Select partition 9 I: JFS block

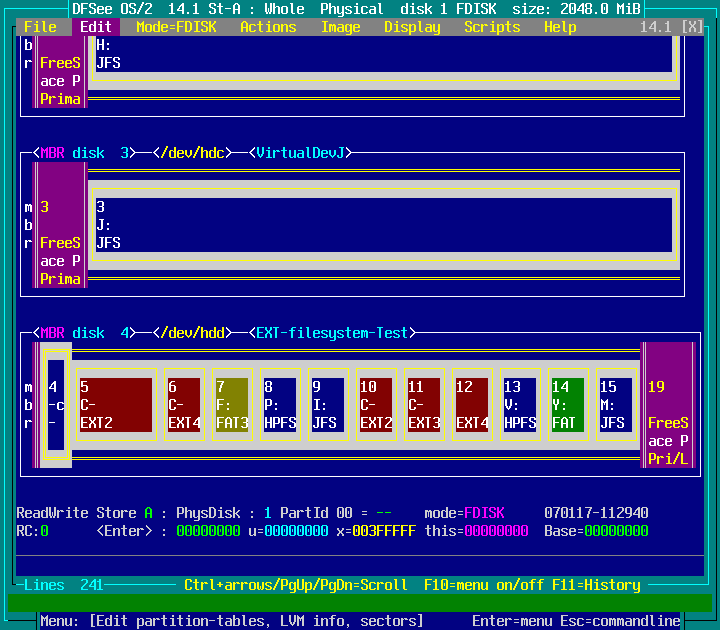tap(328, 405)
